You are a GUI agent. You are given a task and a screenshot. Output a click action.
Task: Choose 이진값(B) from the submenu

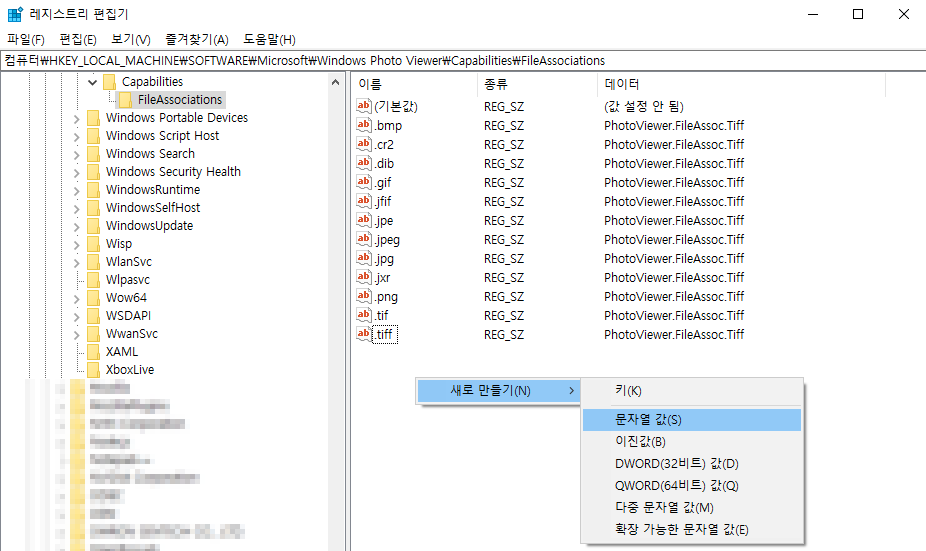click(x=692, y=442)
